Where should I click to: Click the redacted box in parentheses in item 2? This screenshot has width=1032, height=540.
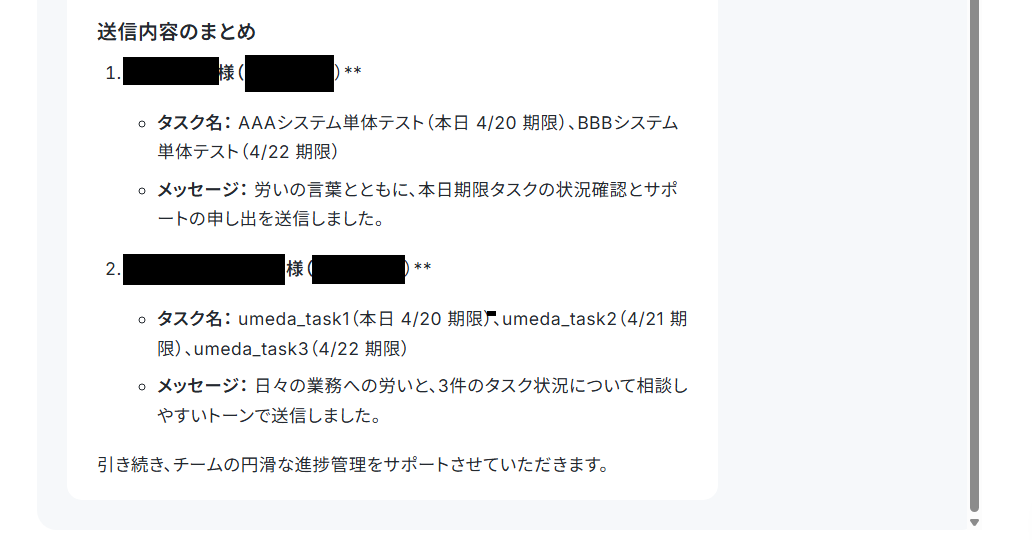(359, 269)
